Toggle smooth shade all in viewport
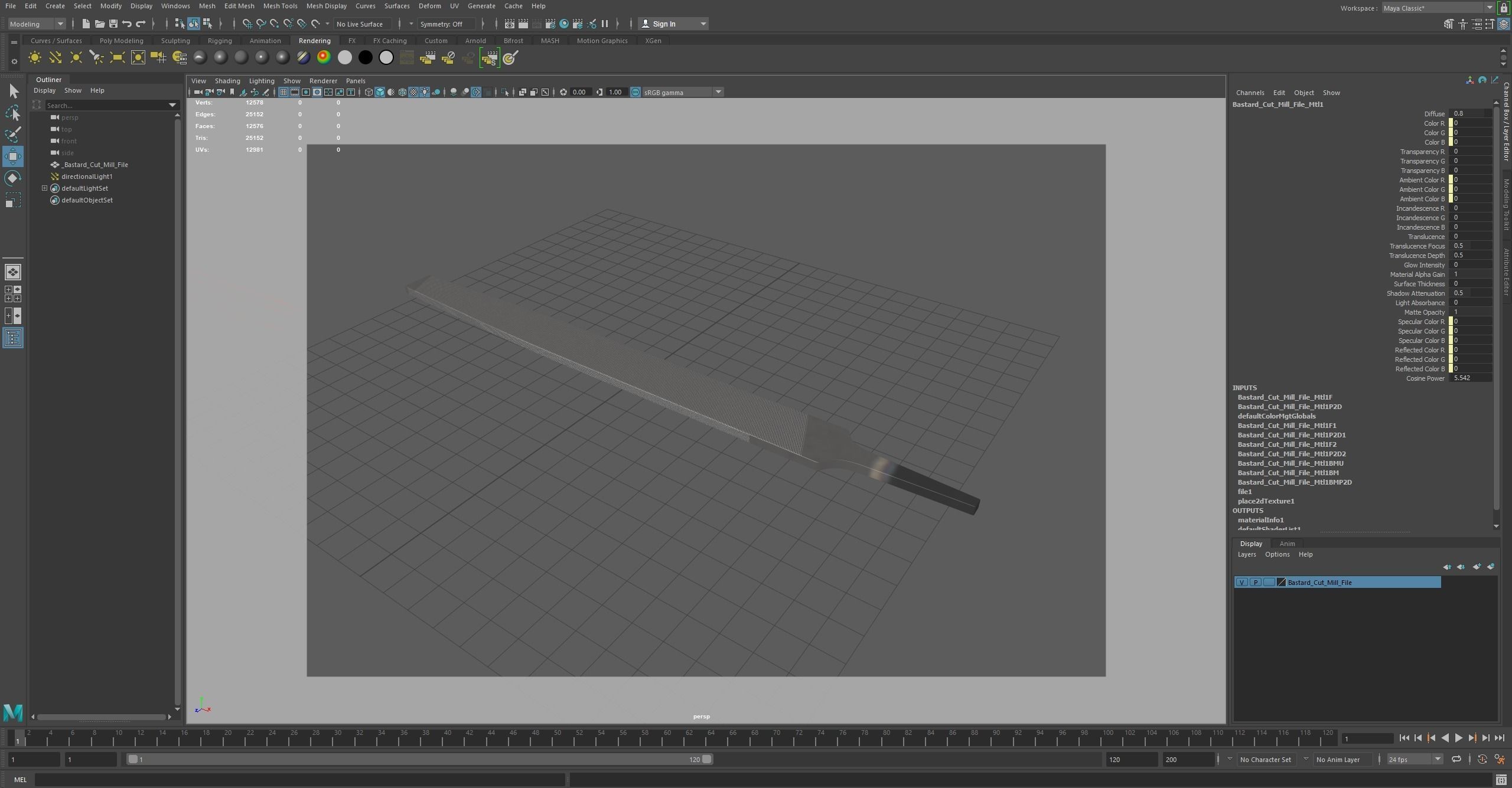The image size is (1512, 788). (x=380, y=92)
